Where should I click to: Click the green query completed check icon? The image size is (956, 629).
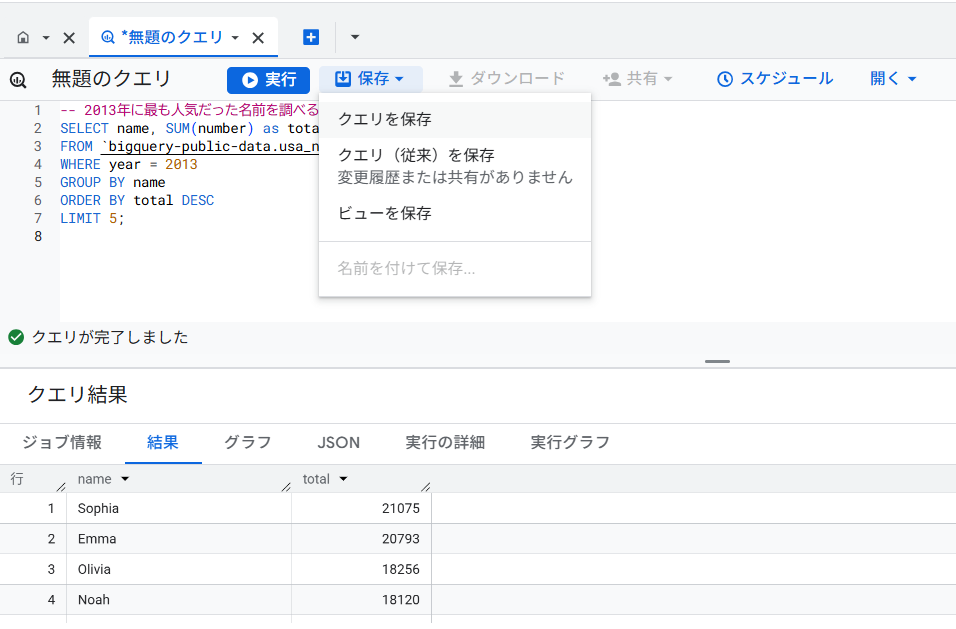(x=16, y=337)
